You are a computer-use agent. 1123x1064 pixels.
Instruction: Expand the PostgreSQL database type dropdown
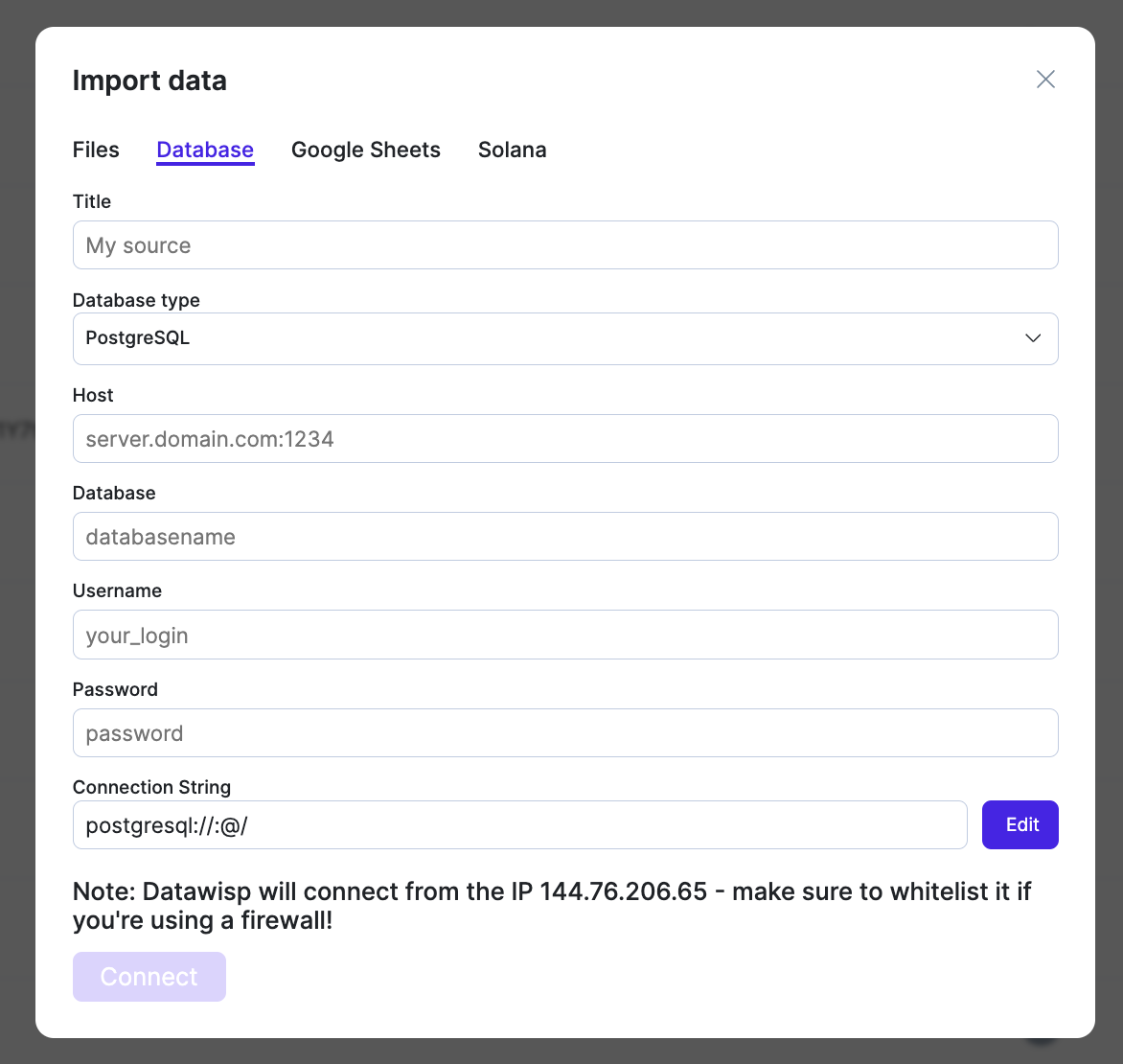tap(565, 338)
